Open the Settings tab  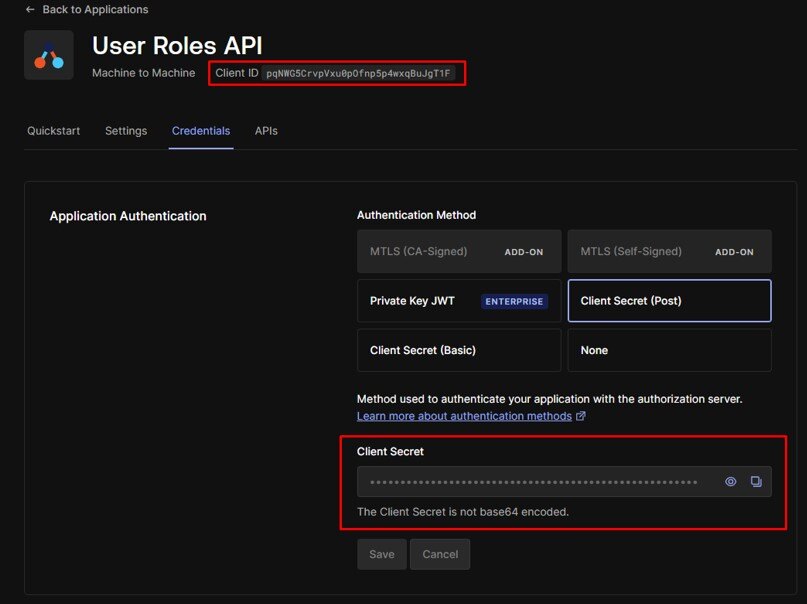pyautogui.click(x=126, y=131)
